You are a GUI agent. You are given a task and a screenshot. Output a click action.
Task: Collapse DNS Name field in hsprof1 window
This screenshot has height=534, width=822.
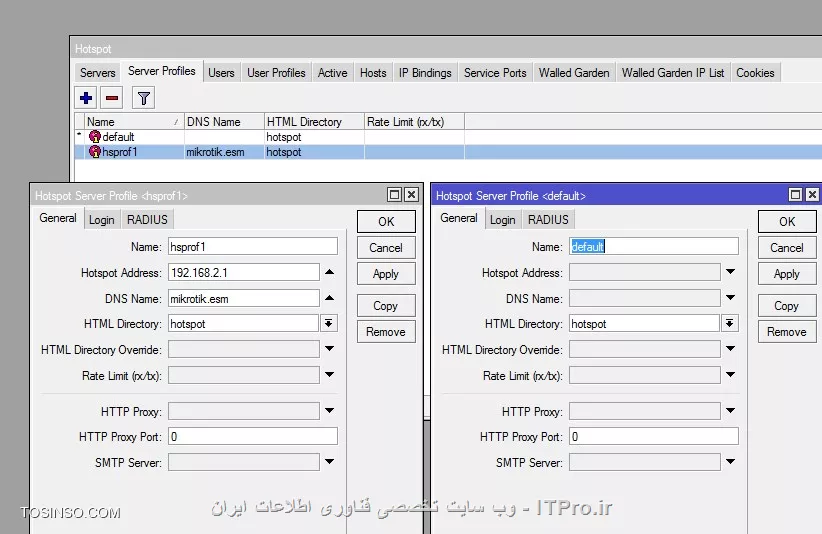coord(329,298)
